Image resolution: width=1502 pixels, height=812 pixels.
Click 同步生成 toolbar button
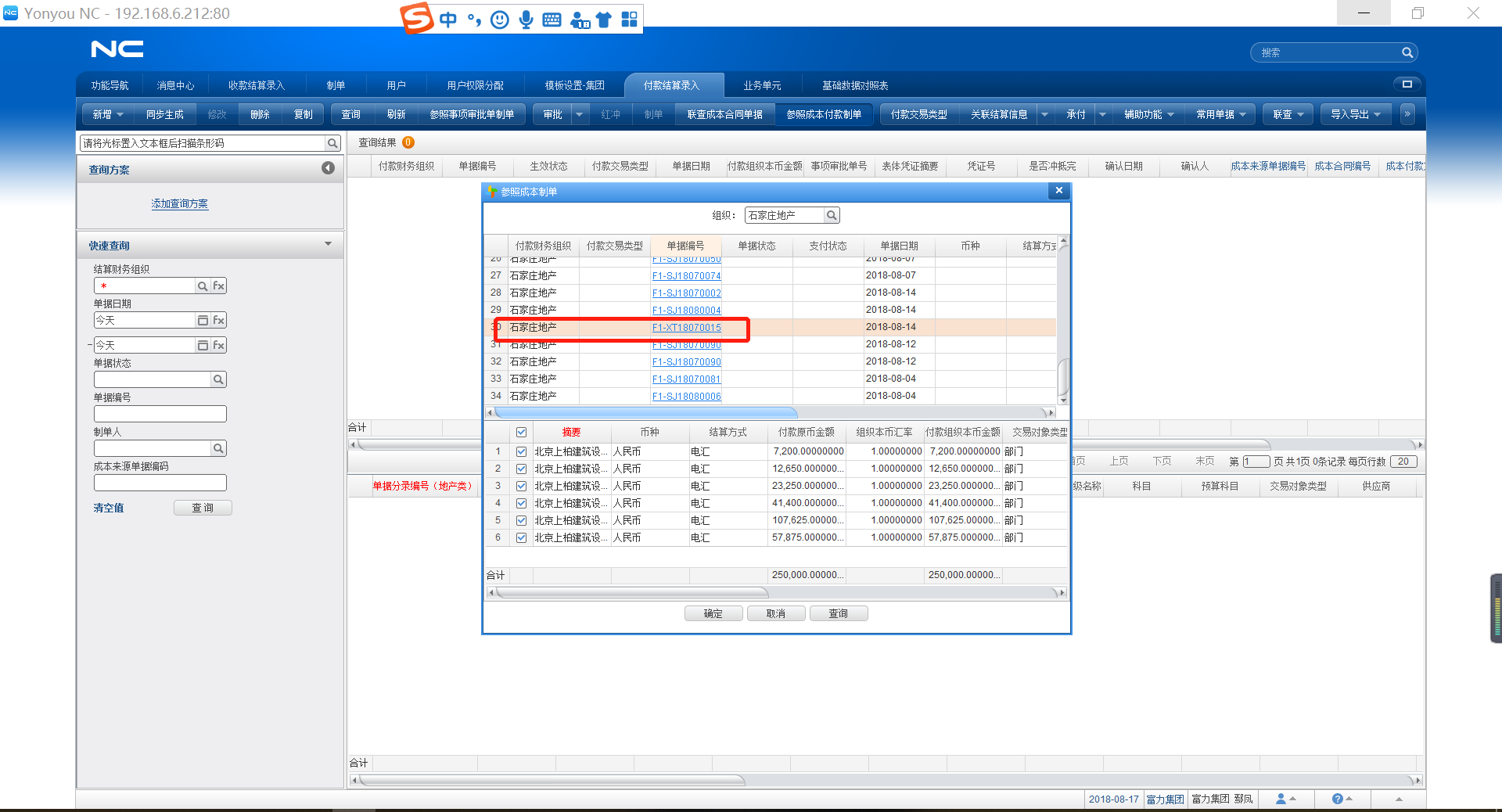tap(165, 114)
